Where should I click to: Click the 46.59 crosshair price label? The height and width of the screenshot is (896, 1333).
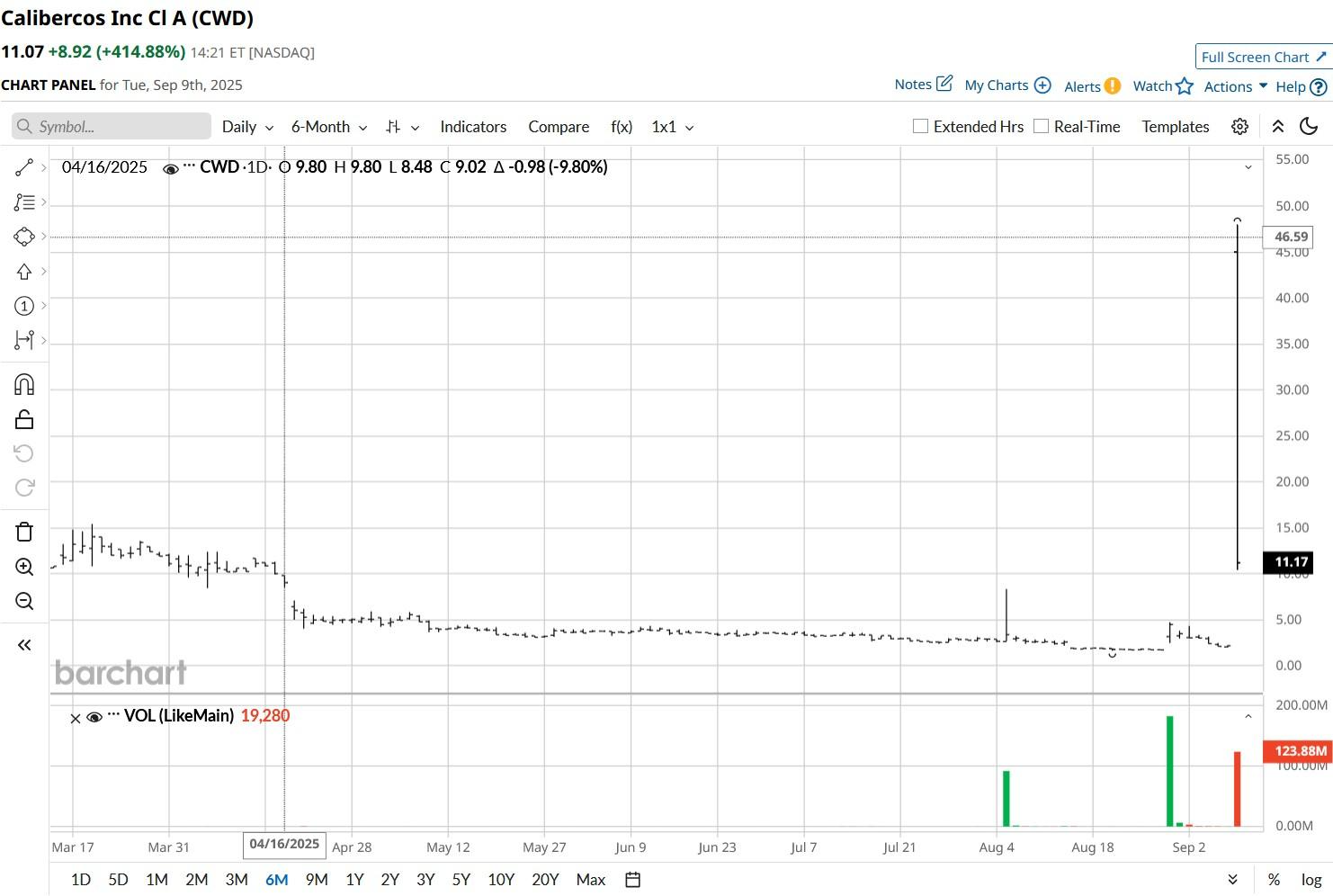tap(1290, 237)
